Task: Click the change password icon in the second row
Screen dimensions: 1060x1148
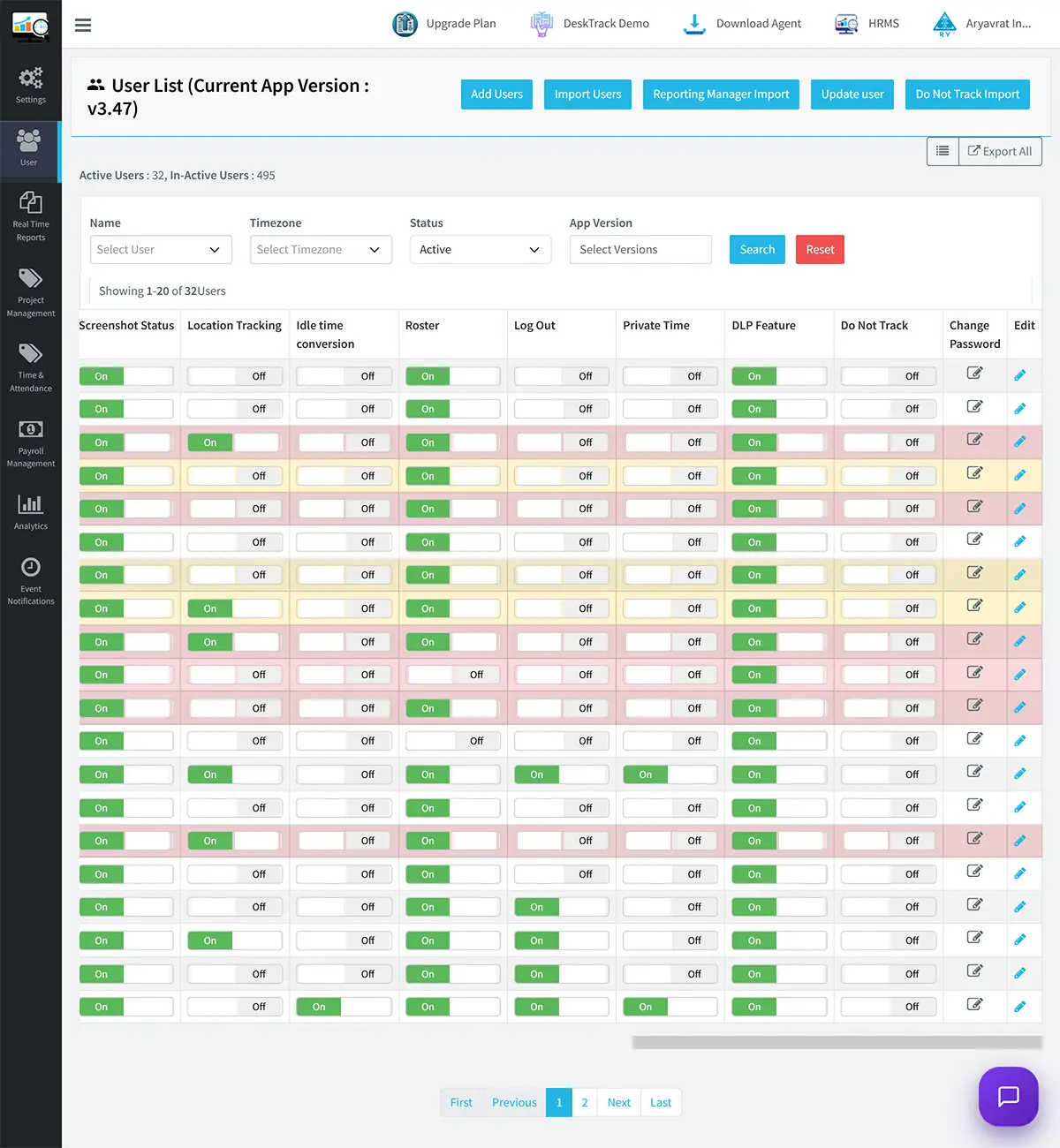Action: coord(975,406)
